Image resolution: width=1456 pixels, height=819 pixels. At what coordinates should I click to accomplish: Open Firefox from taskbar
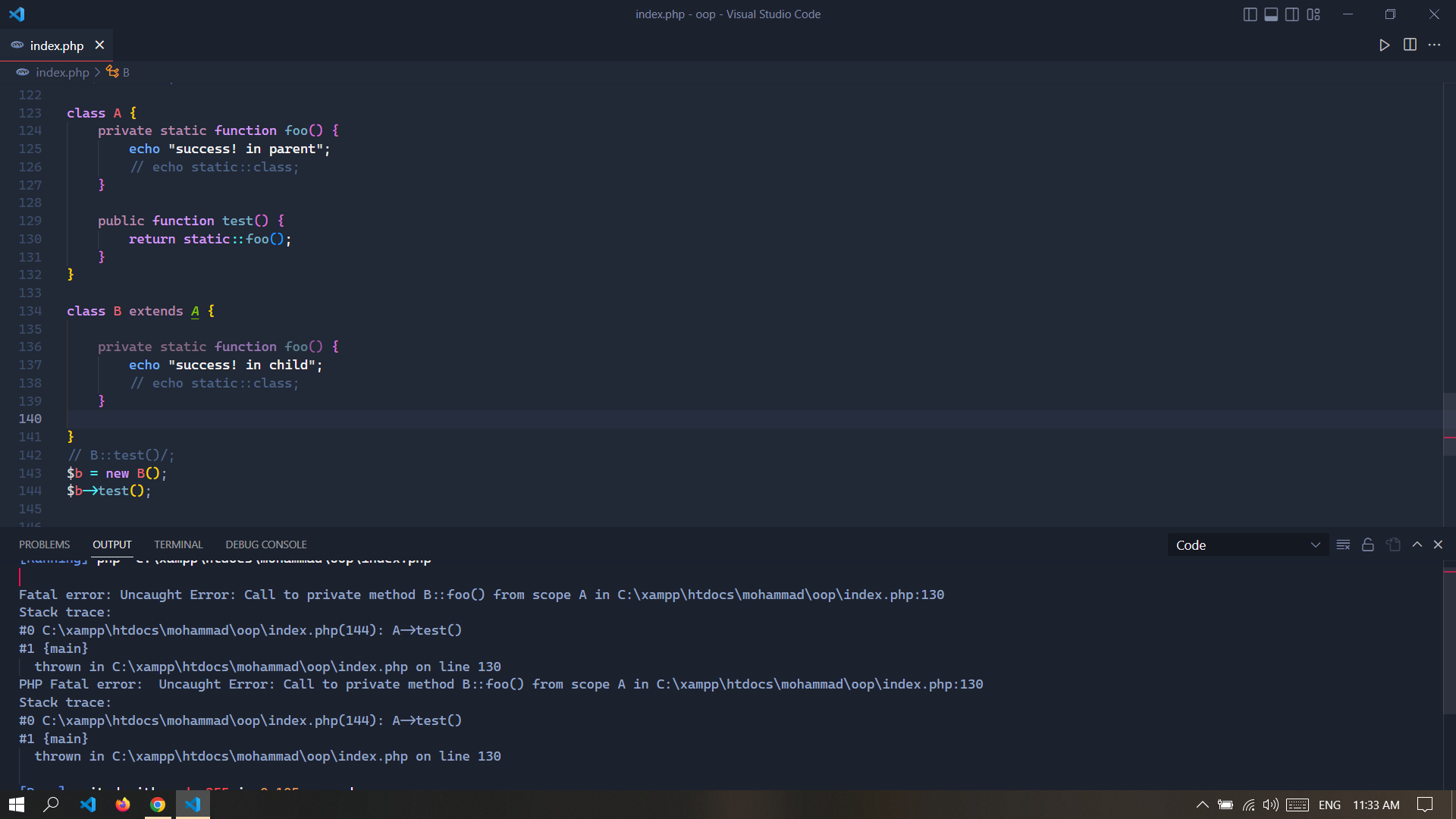122,805
